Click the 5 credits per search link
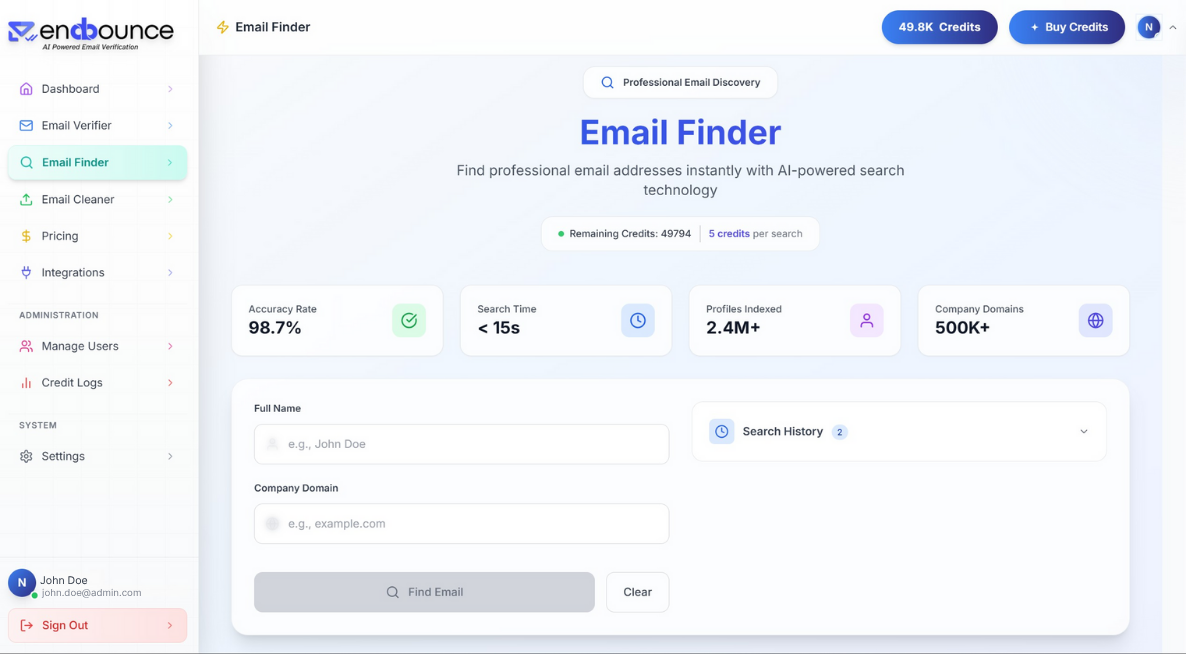The image size is (1187, 655). click(x=728, y=233)
